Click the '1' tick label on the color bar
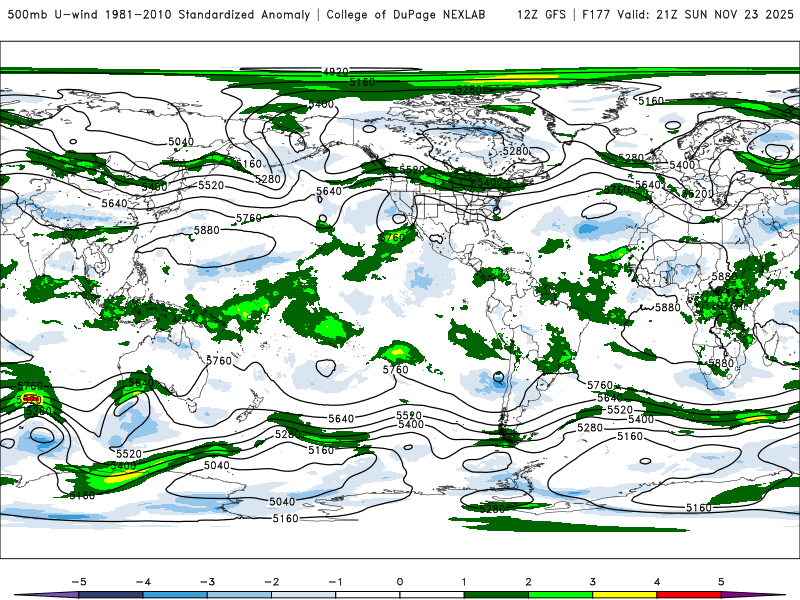Viewport: 800px width, 600px height. coord(464,582)
